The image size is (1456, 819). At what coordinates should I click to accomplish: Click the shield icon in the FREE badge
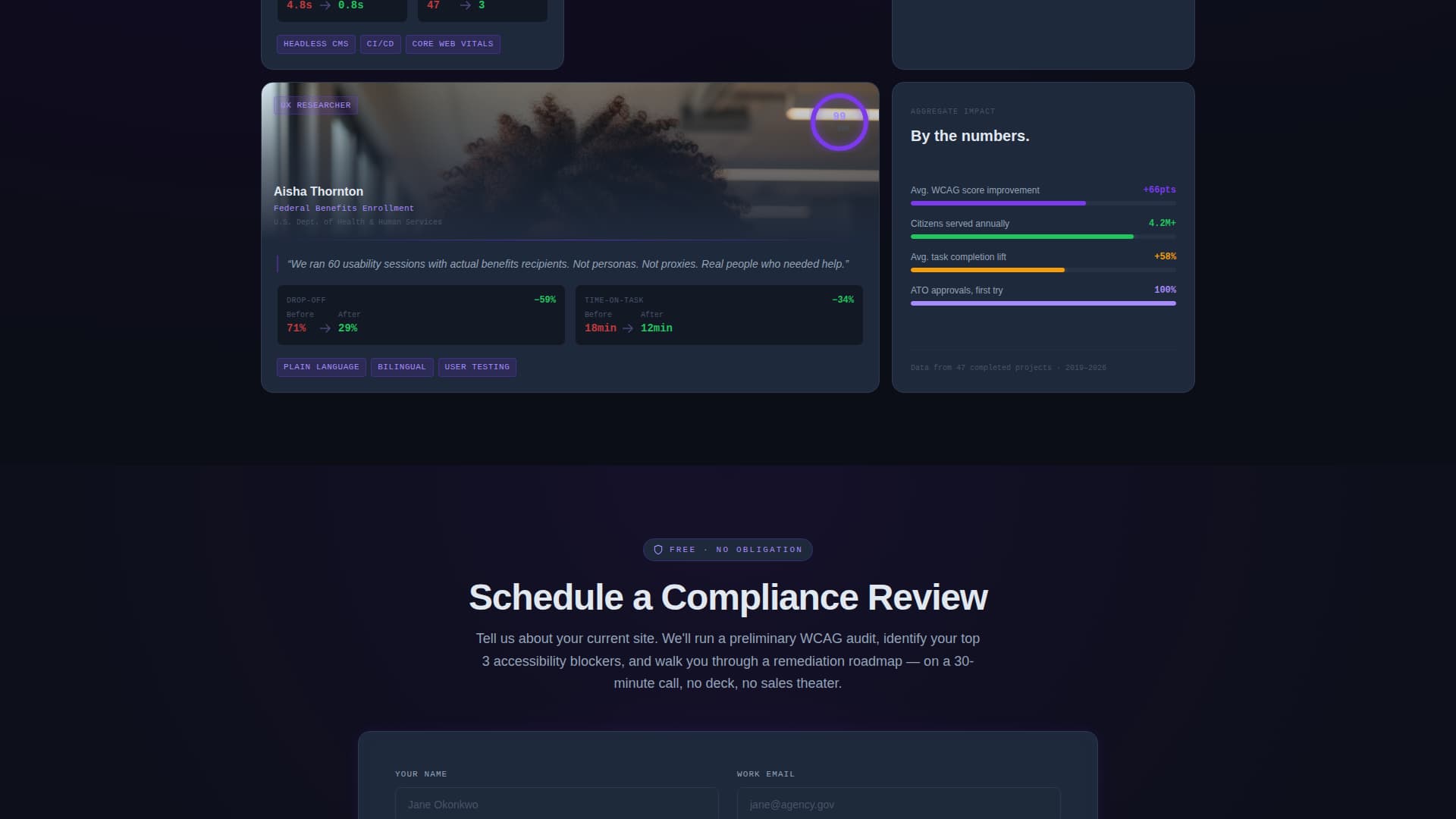[657, 549]
